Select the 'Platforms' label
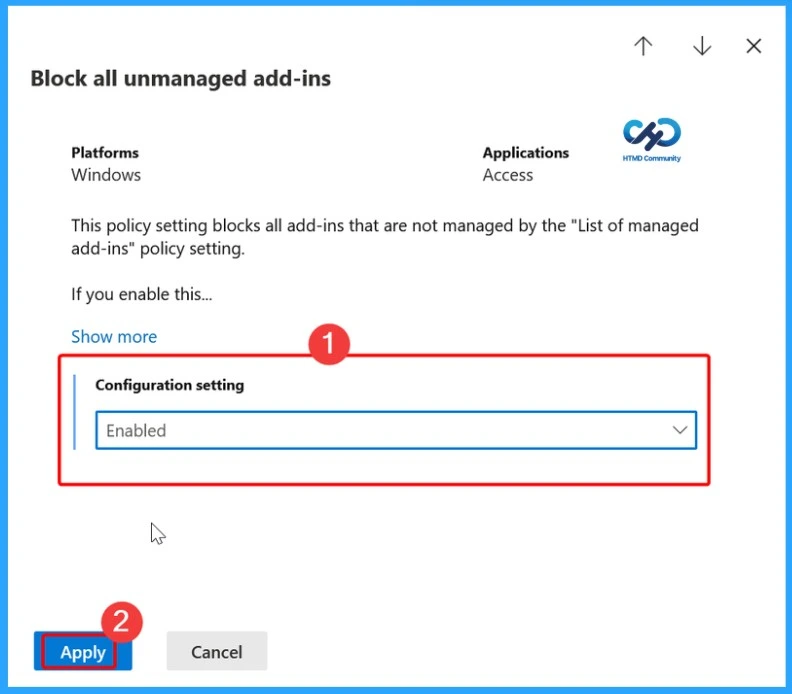Image resolution: width=792 pixels, height=694 pixels. [105, 153]
